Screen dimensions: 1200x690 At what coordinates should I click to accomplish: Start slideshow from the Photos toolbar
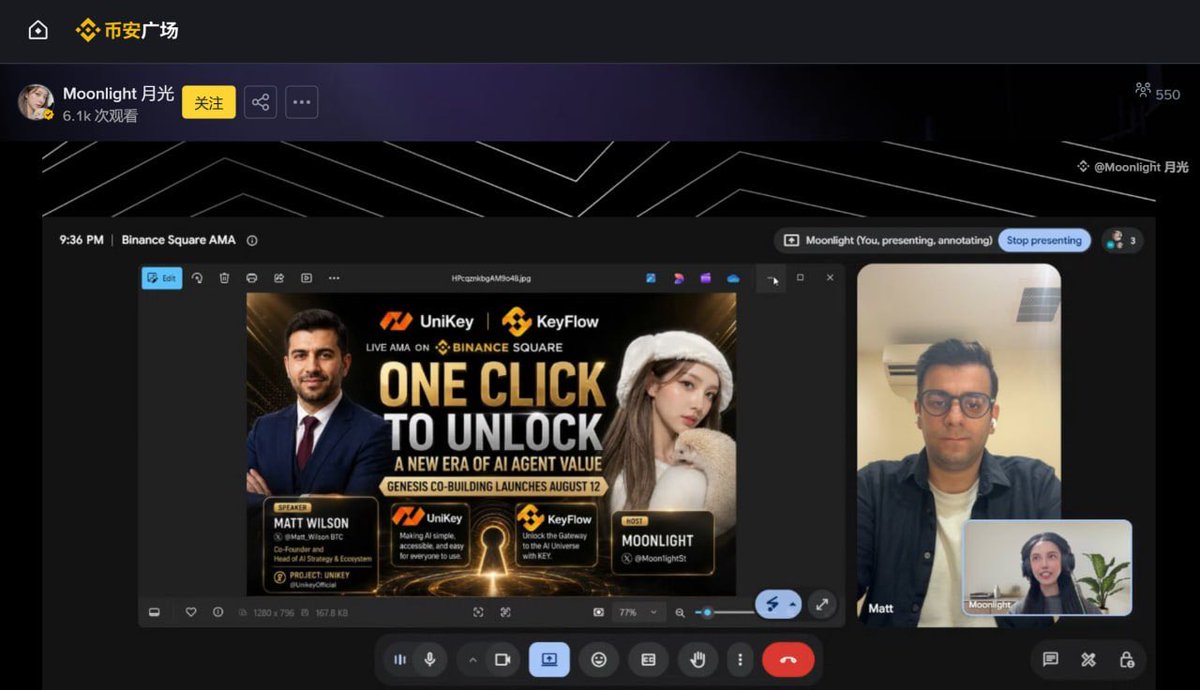click(x=307, y=278)
